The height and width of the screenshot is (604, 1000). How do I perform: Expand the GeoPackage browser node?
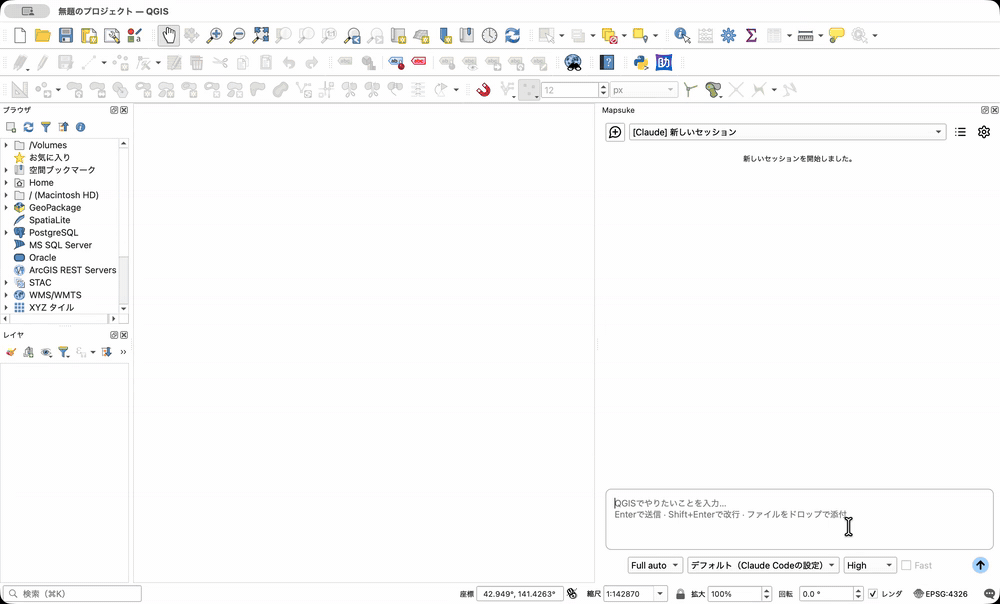tap(6, 208)
